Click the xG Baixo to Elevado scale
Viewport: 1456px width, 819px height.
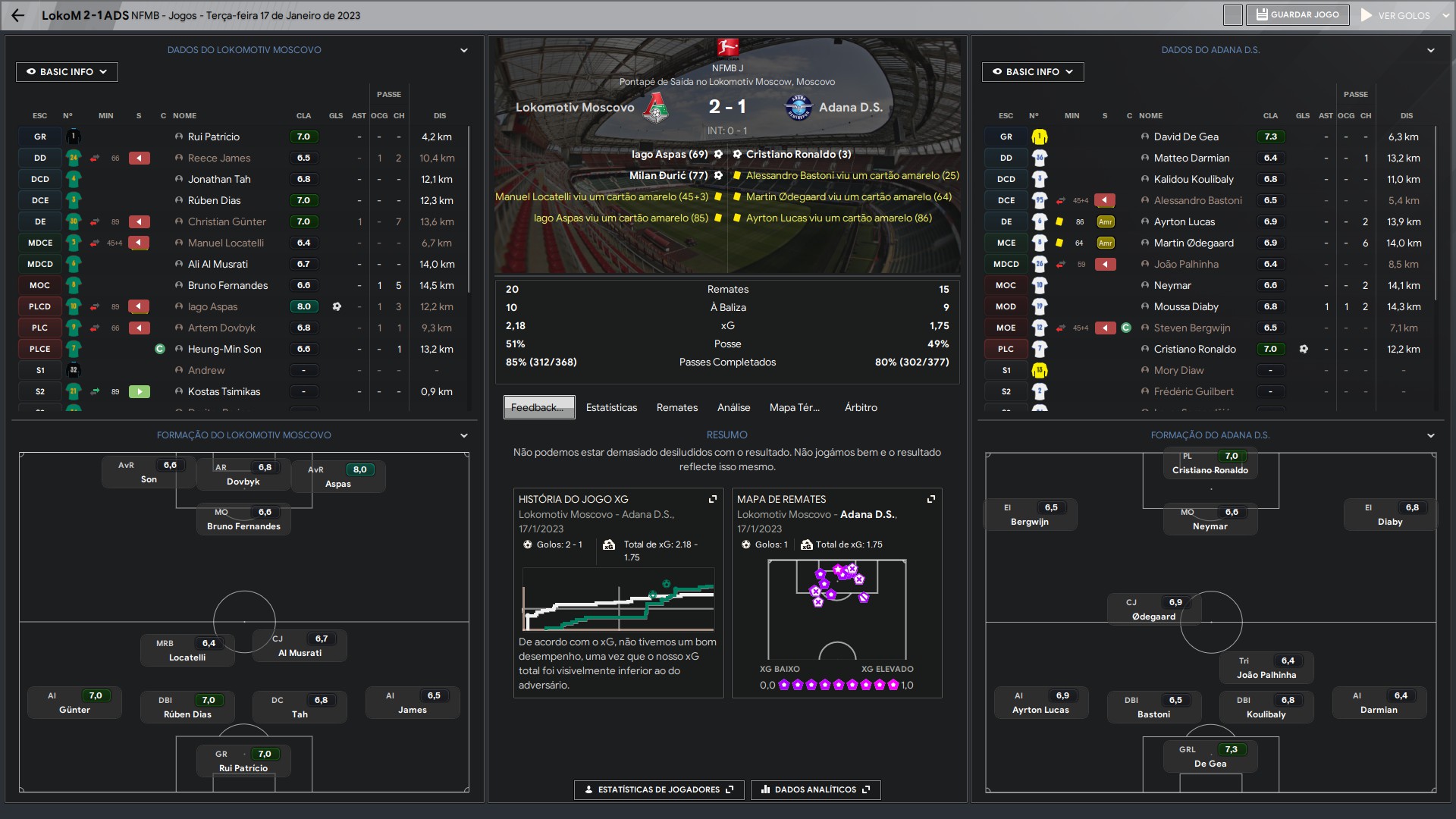coord(836,686)
